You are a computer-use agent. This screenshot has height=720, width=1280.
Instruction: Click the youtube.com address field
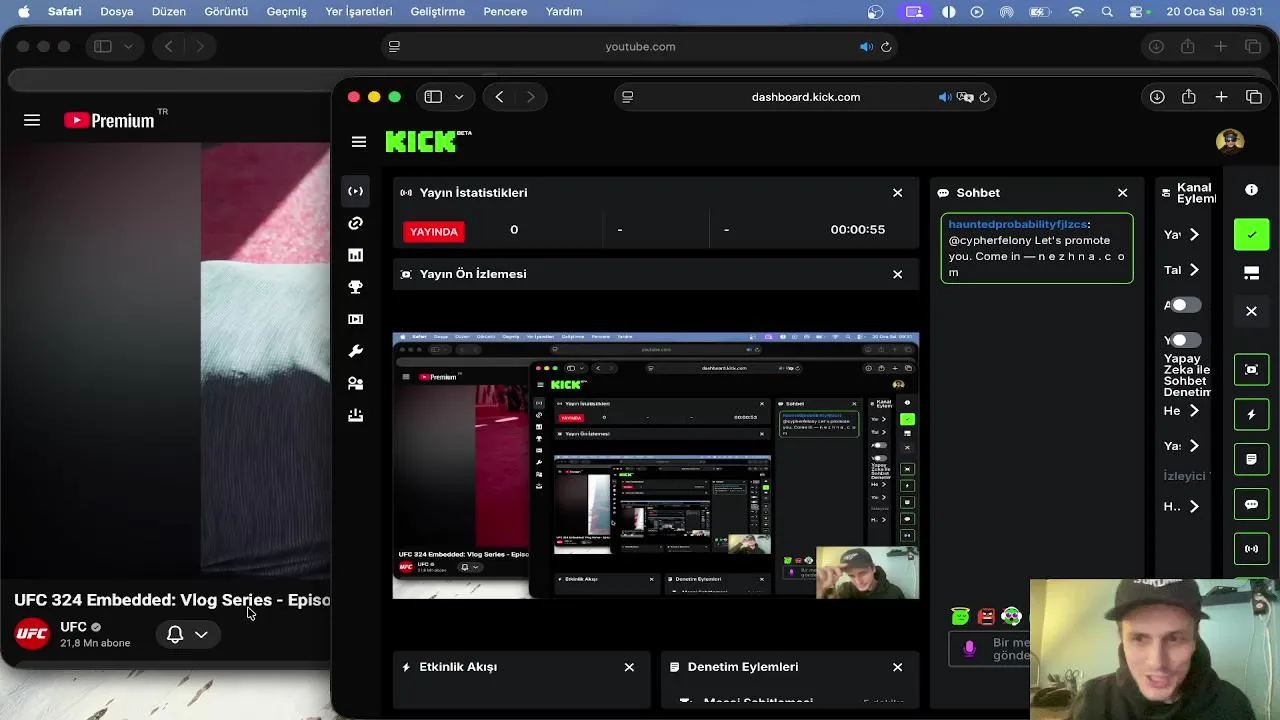coord(640,47)
